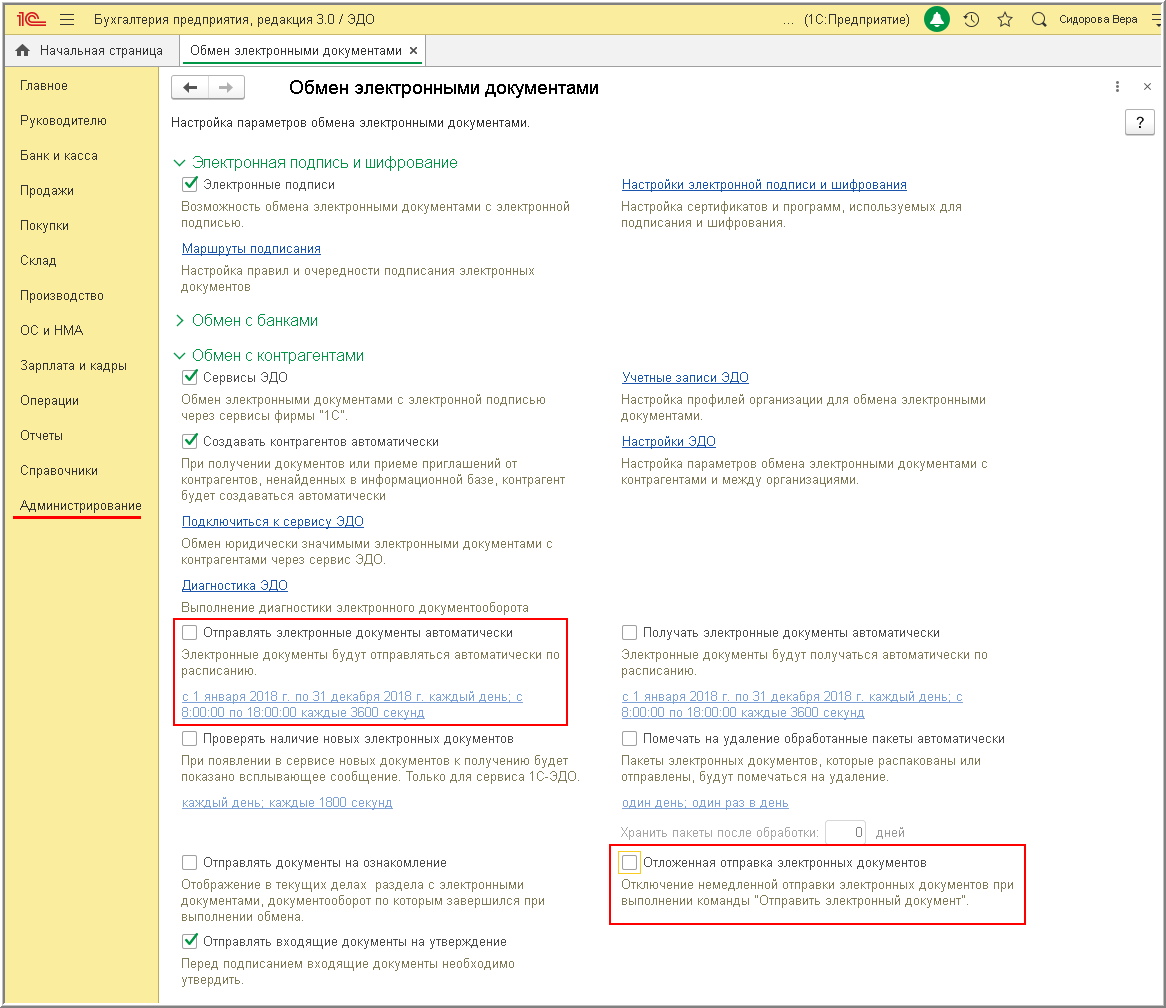1166x1008 pixels.
Task: Enable Отложенная отправка электронных документов
Action: [629, 862]
